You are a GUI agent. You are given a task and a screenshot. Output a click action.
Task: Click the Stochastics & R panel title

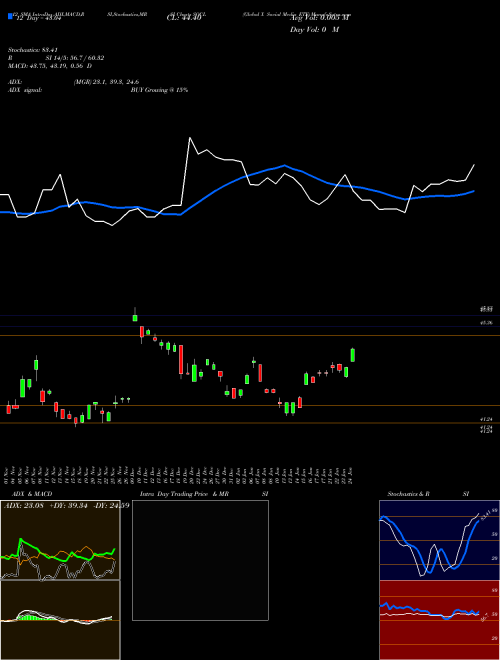click(408, 494)
